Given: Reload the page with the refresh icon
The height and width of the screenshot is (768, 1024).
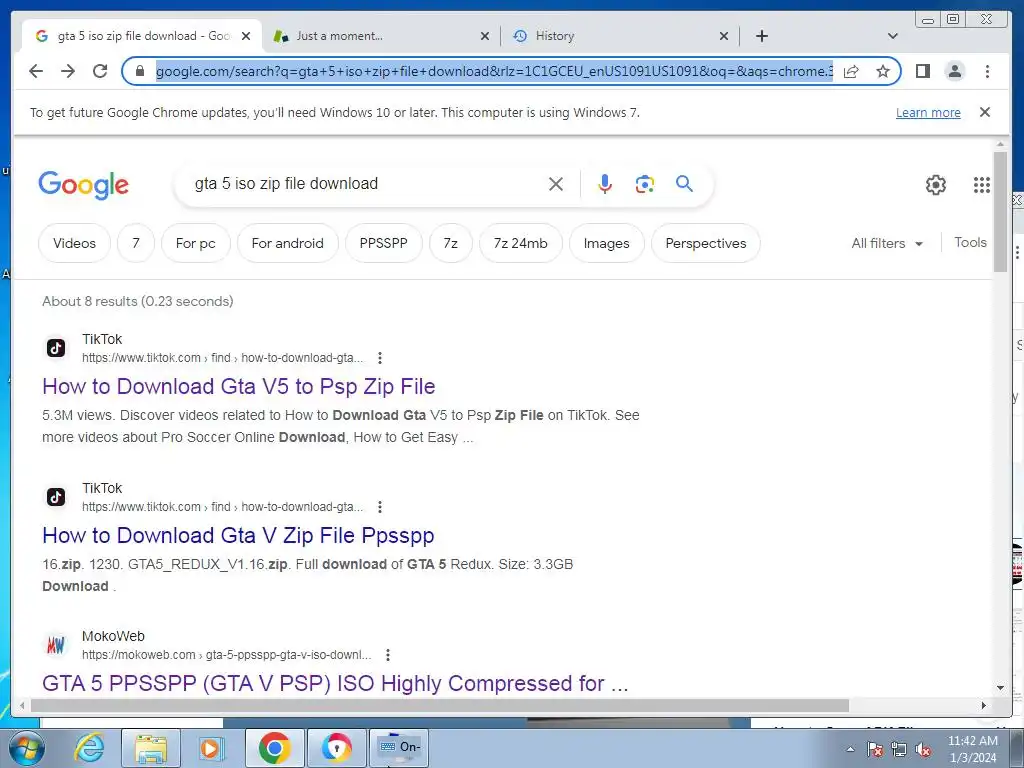Looking at the screenshot, I should click(x=100, y=71).
